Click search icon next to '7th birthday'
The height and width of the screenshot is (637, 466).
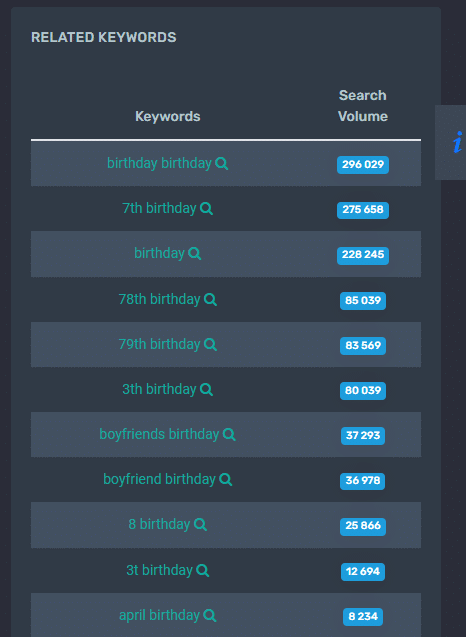[x=206, y=209]
